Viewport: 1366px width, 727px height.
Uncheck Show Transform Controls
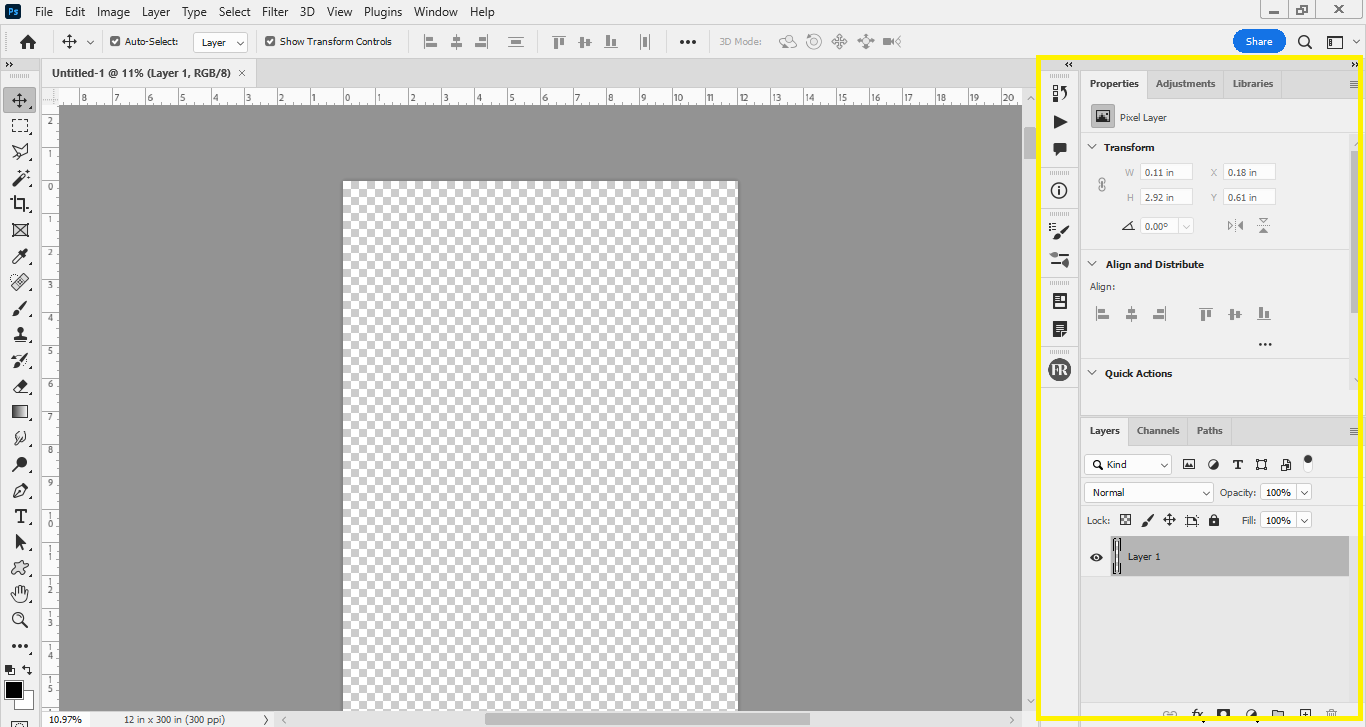pos(270,42)
